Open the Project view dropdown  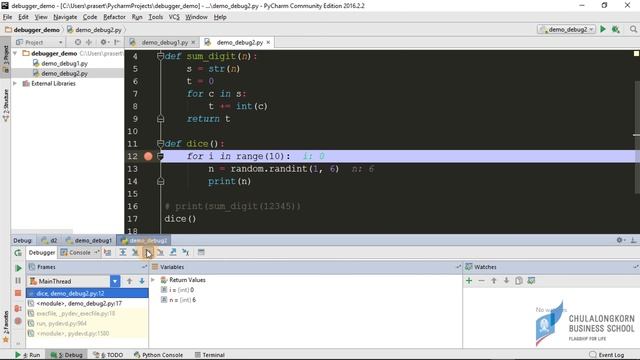(x=39, y=42)
